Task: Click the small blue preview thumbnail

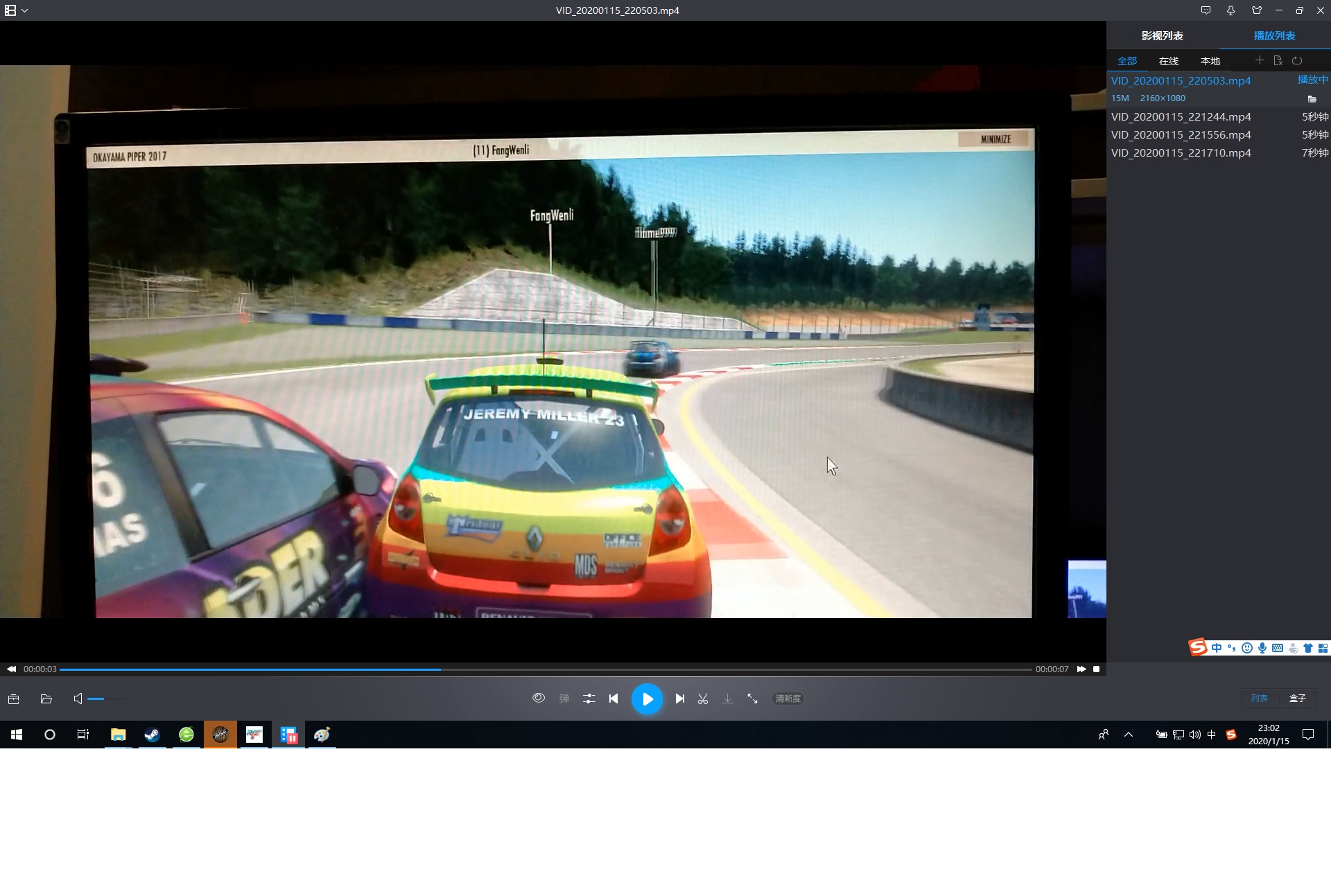Action: pyautogui.click(x=1086, y=589)
